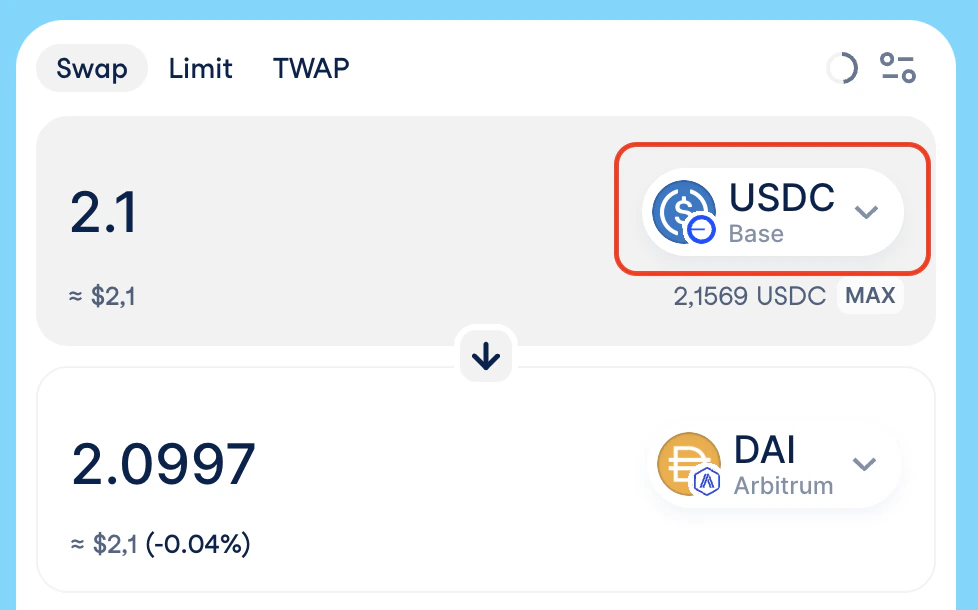
Task: Switch to the TWAP tab
Action: 311,68
